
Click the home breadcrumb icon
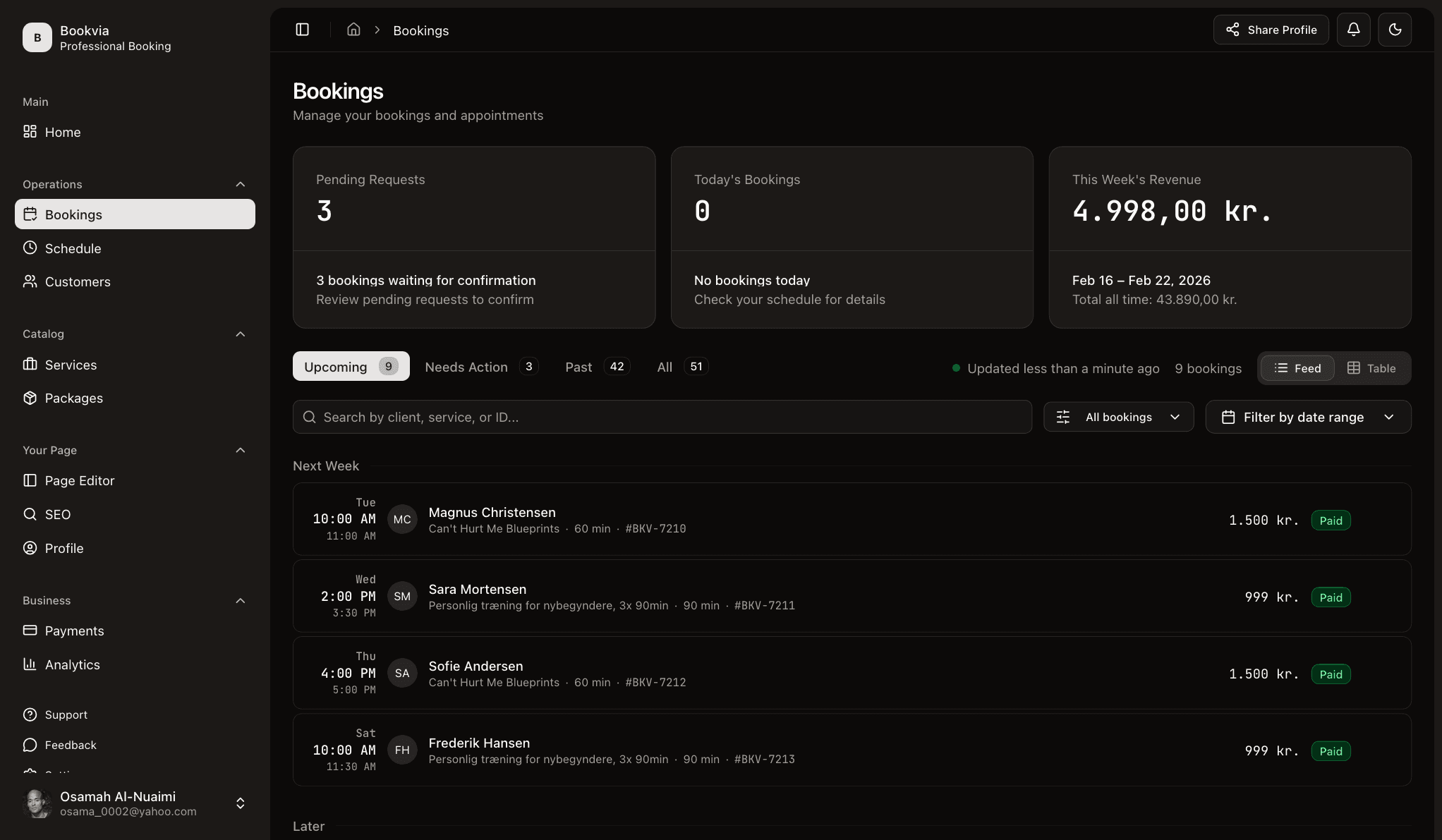point(353,29)
